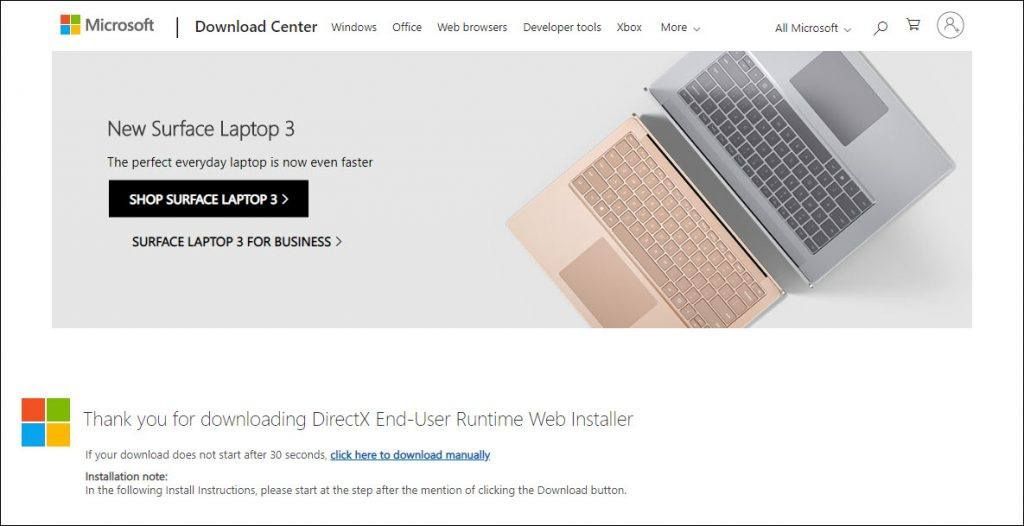Select Developer tools in navigation
The image size is (1024, 526).
pyautogui.click(x=562, y=27)
